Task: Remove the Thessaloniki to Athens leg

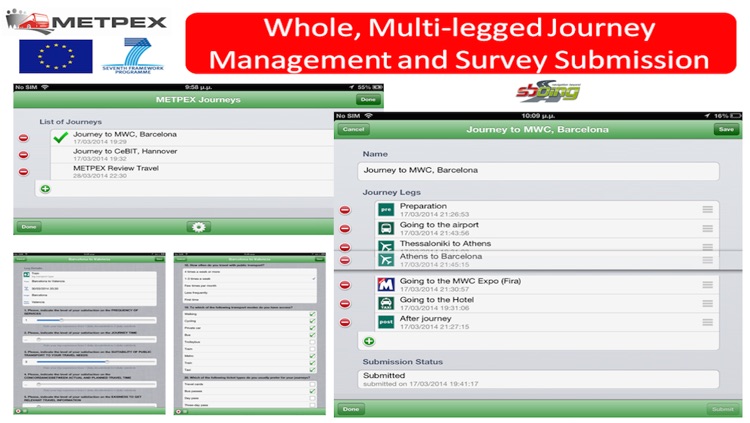Action: pyautogui.click(x=345, y=247)
